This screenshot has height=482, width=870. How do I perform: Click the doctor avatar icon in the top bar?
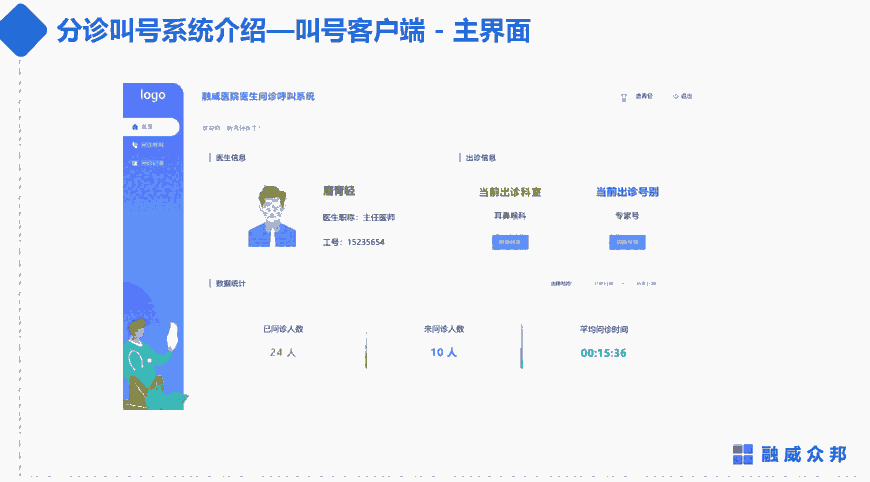(x=623, y=97)
